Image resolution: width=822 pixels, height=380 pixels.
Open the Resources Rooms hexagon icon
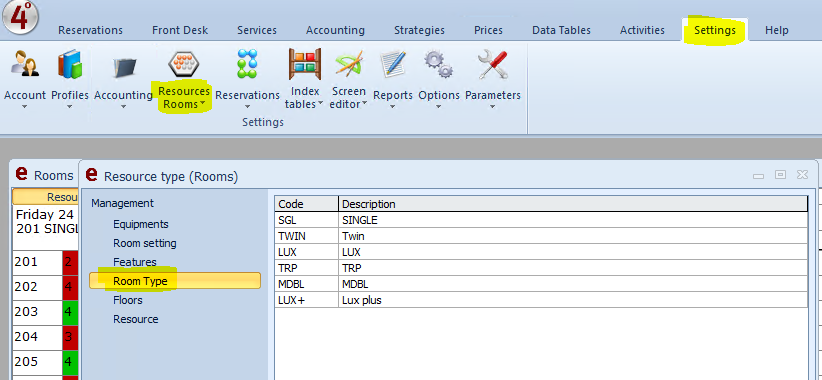point(183,64)
